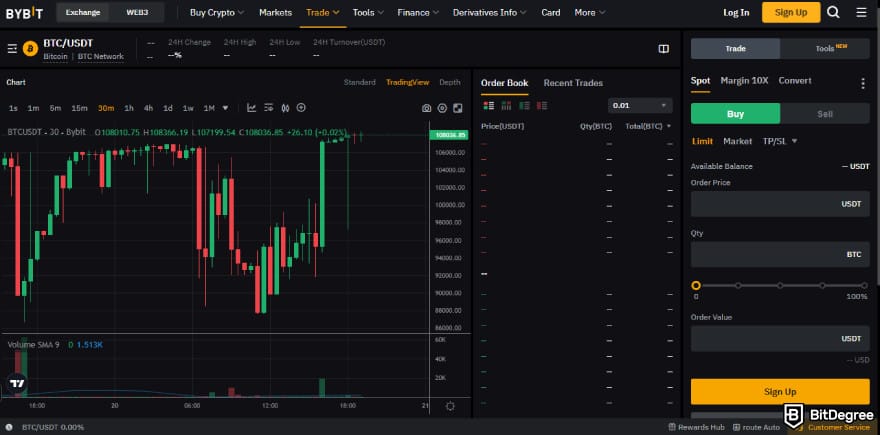Select the 4h timeframe
Image resolution: width=880 pixels, height=435 pixels.
148,108
